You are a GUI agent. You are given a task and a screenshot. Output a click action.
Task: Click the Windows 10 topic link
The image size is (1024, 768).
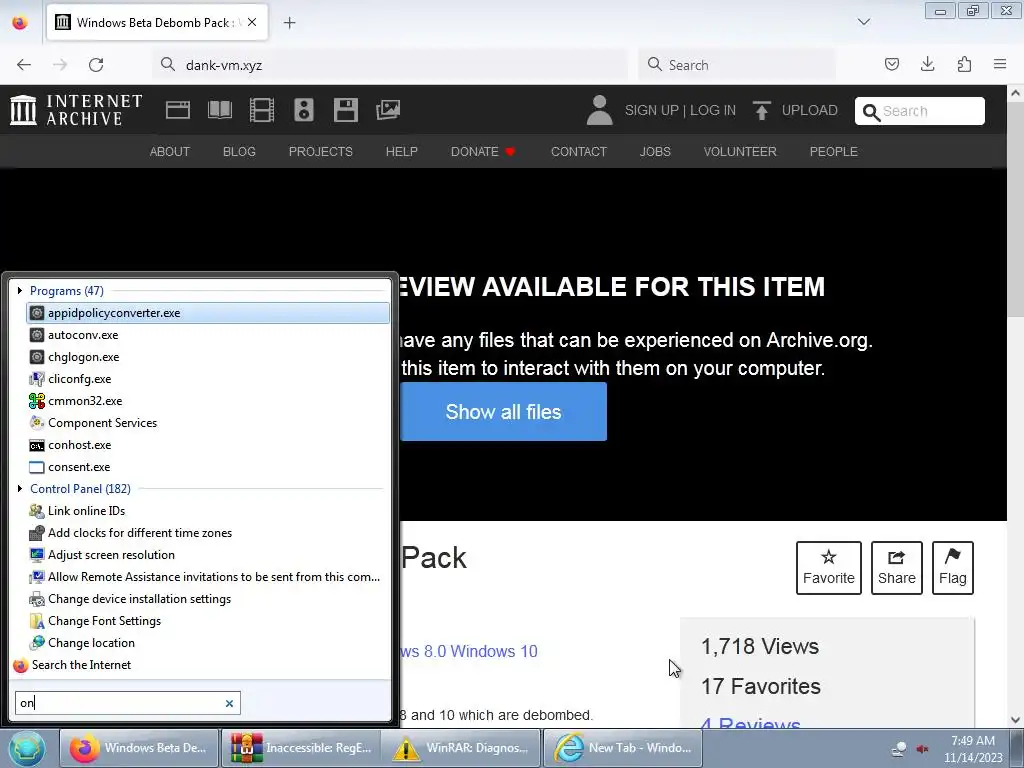494,651
